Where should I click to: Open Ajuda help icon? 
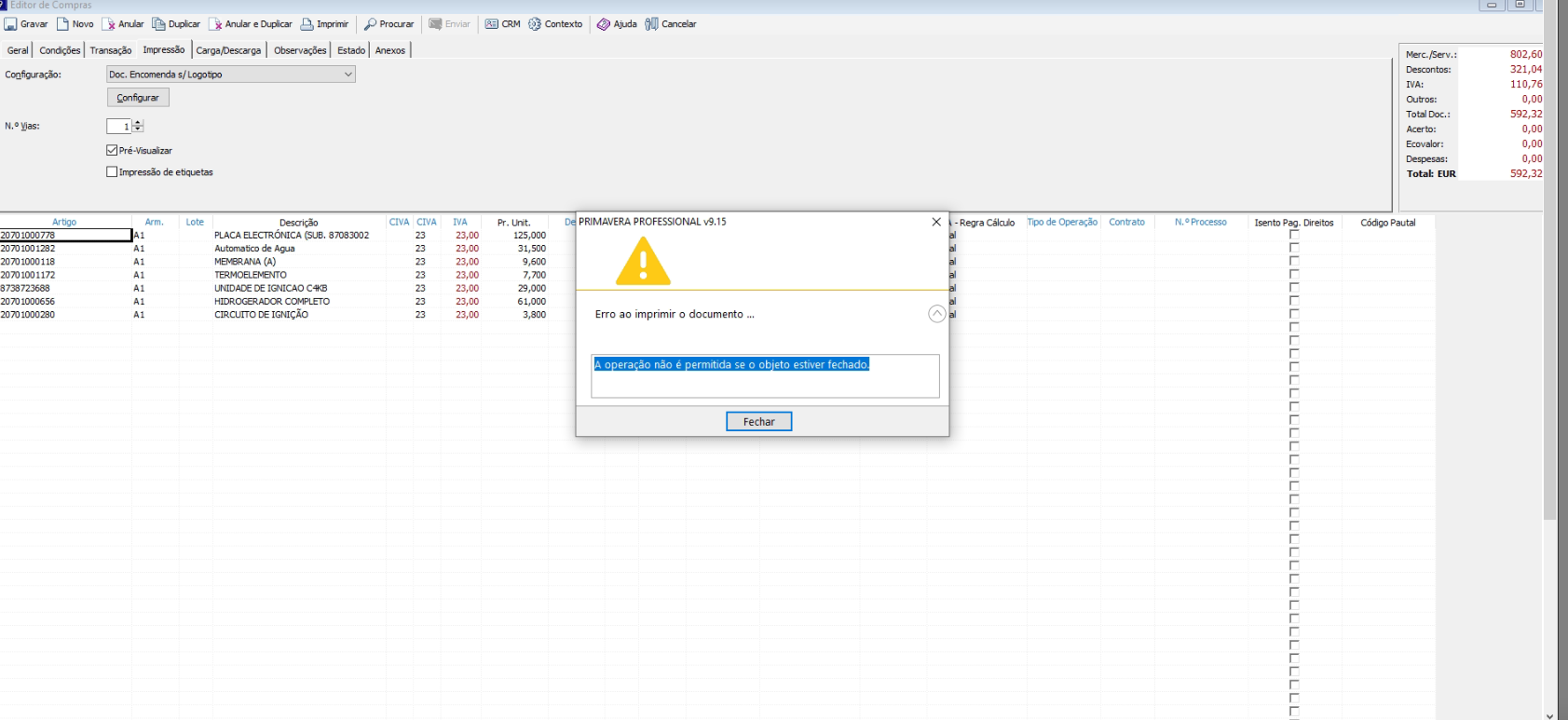tap(604, 24)
